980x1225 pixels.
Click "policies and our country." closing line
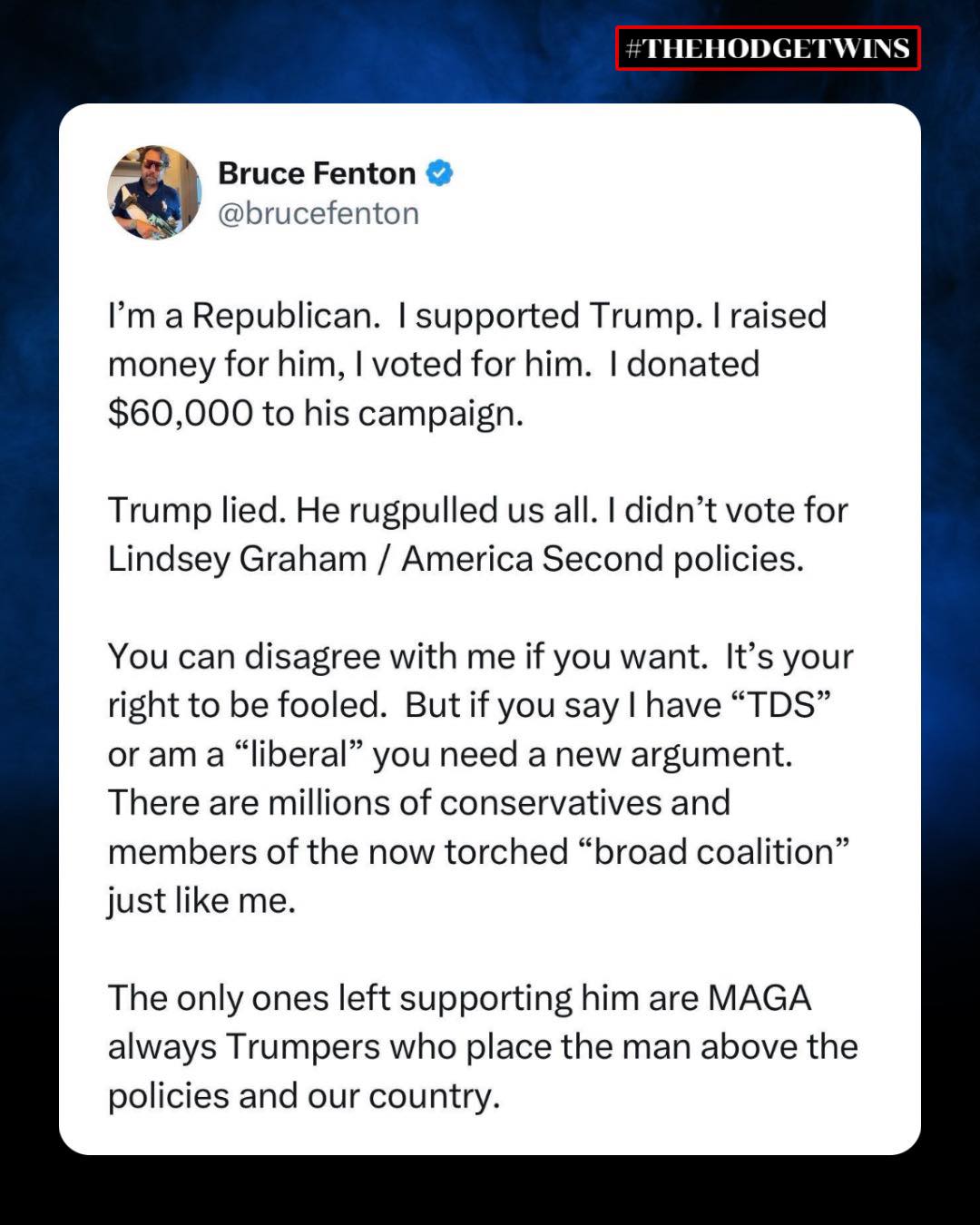304,1096
